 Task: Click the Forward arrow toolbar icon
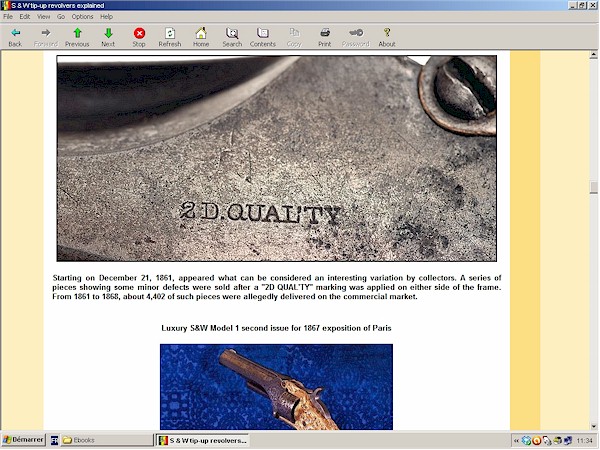pos(46,33)
